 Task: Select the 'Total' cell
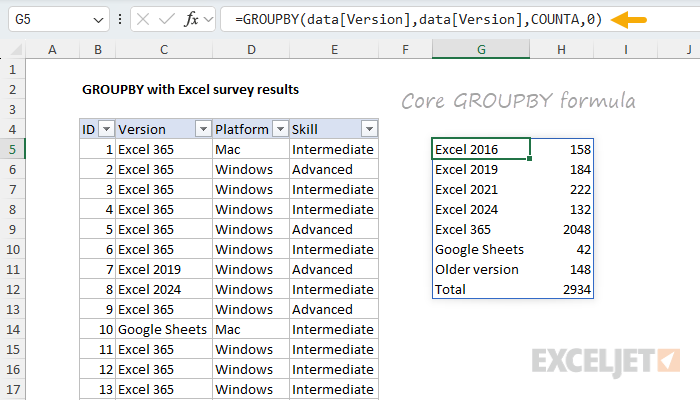click(481, 289)
